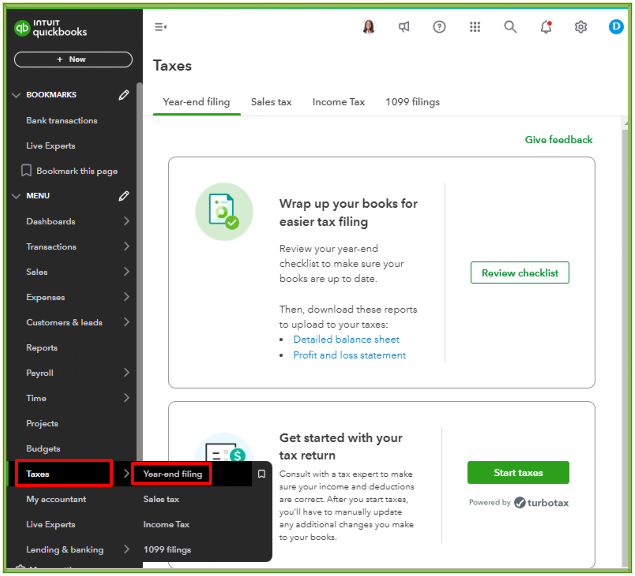The width and height of the screenshot is (635, 576).
Task: Select 1099 filings in Taxes flyout
Action: click(x=167, y=550)
